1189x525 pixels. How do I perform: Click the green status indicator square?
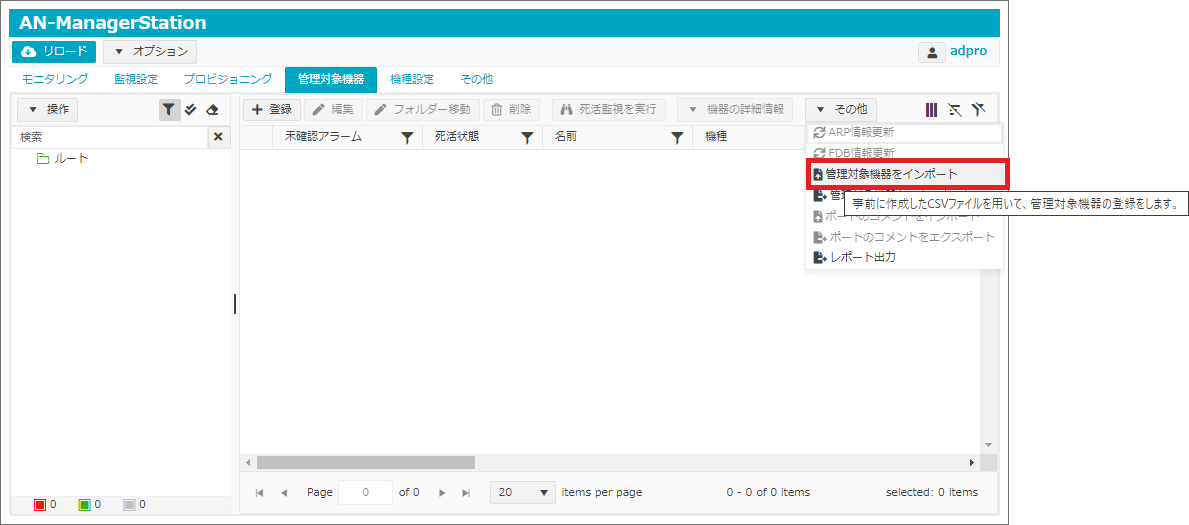84,505
